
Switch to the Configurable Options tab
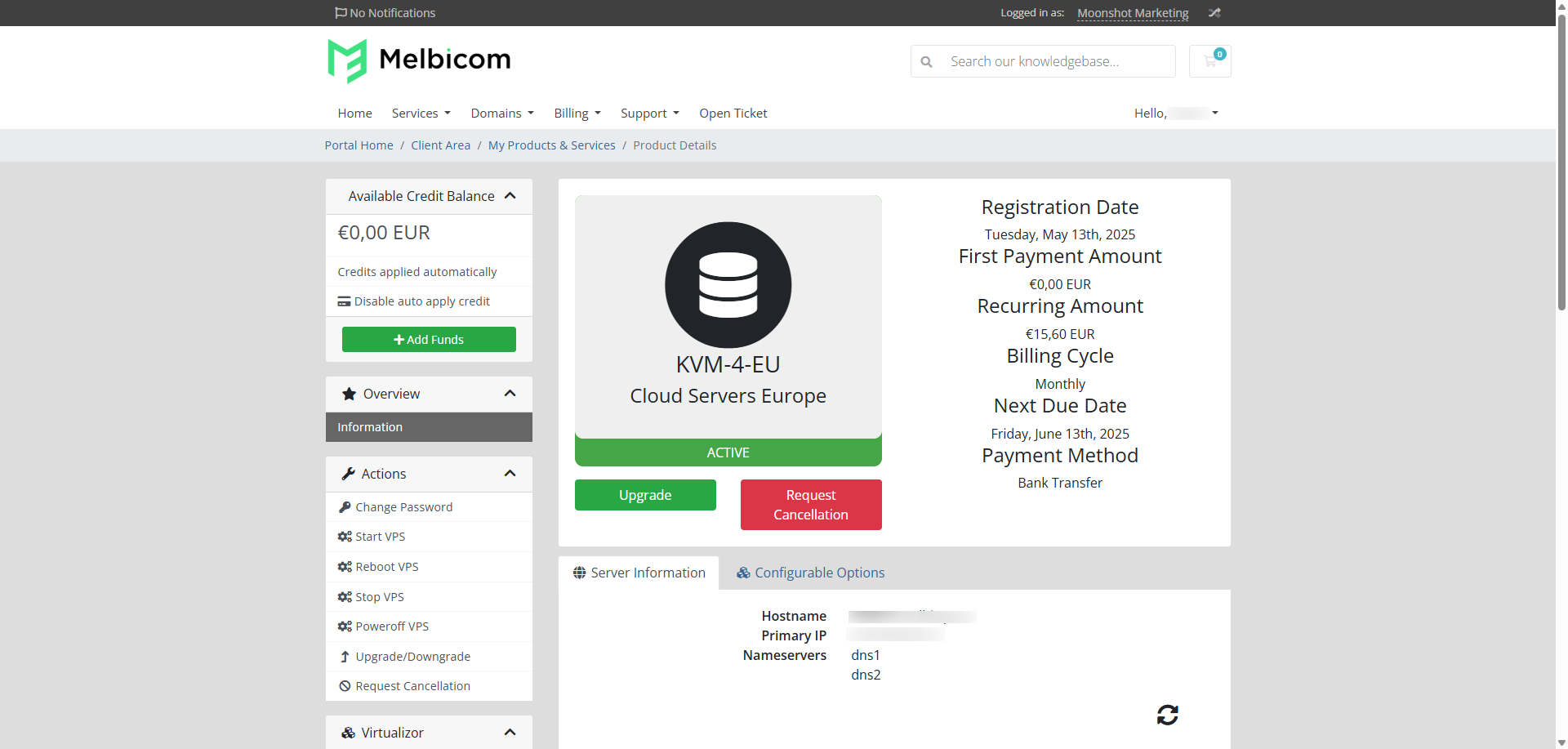coord(810,573)
